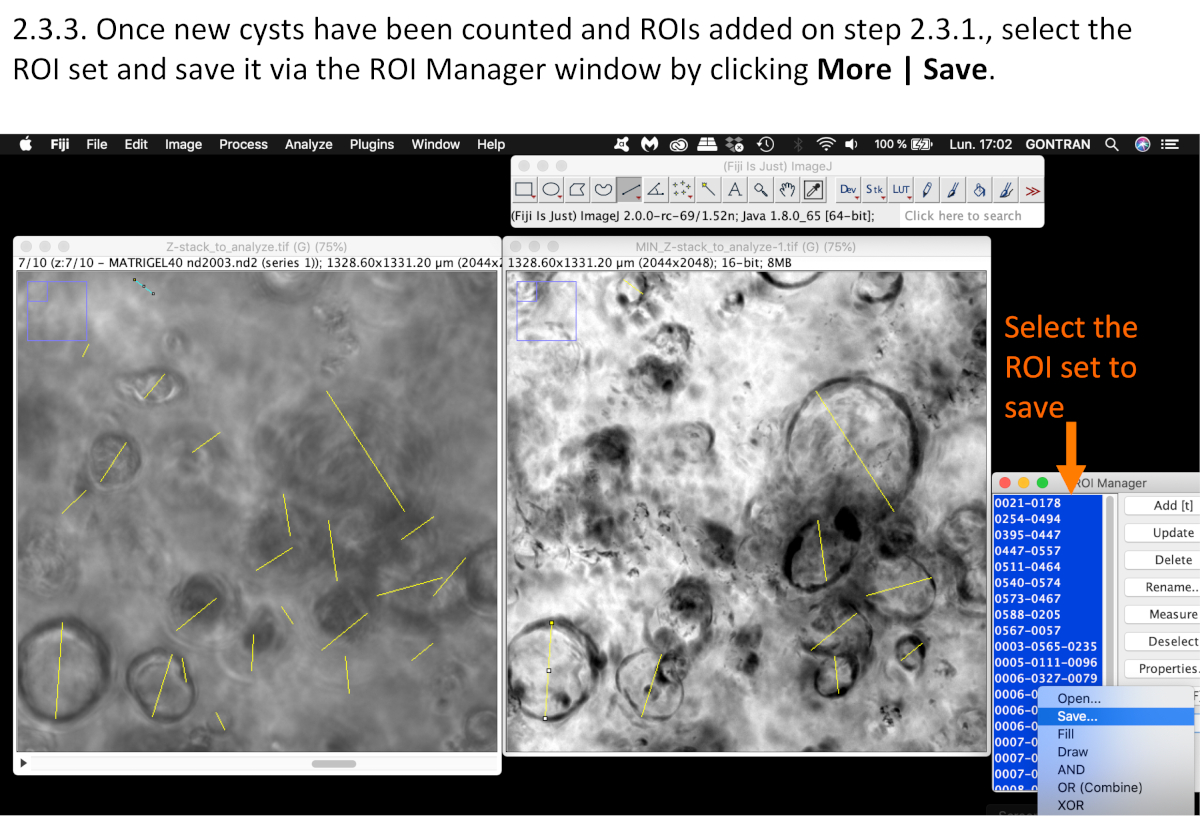
Task: Open the Stk stacks menu tool
Action: (x=874, y=189)
